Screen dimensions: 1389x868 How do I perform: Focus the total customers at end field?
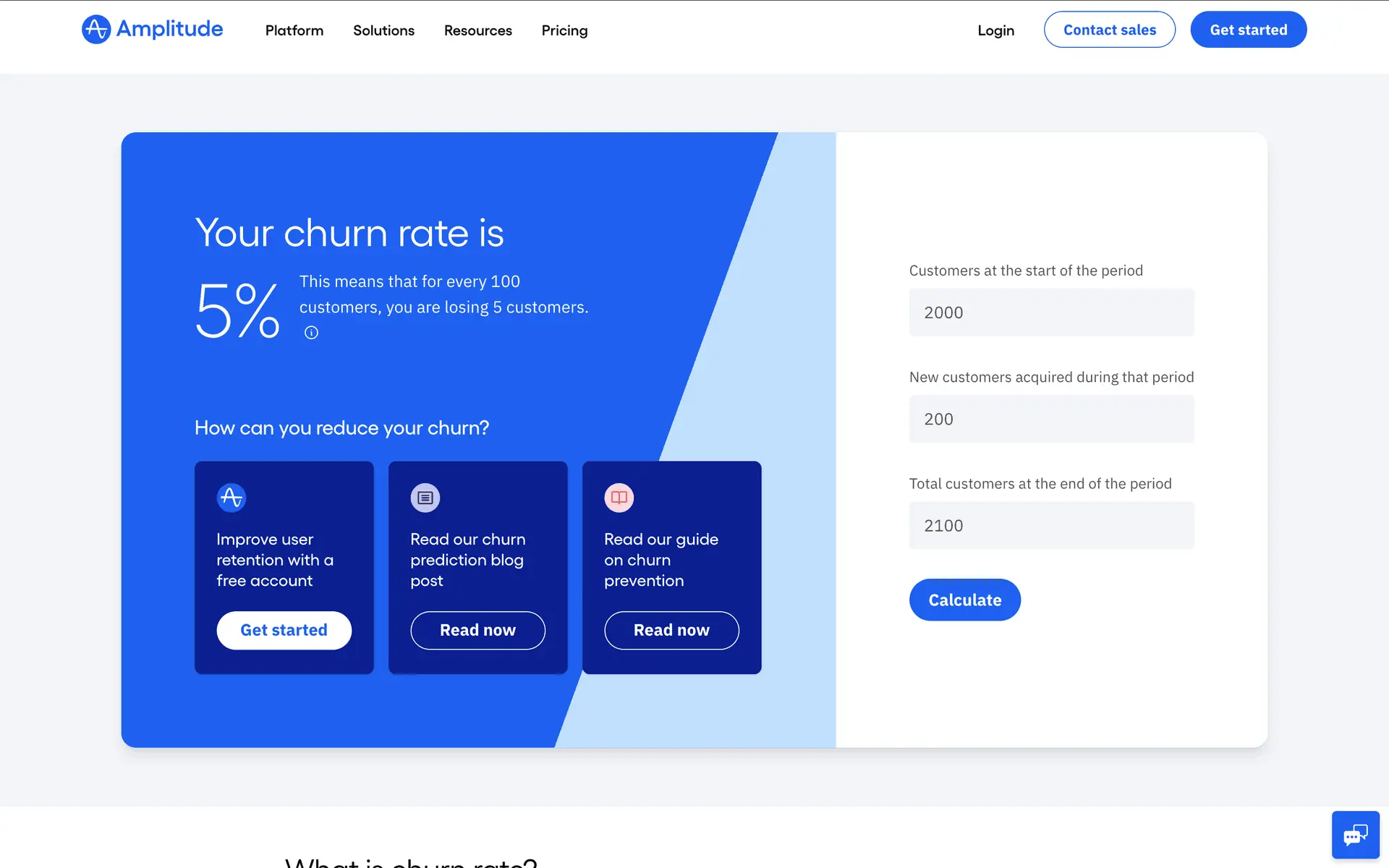tap(1052, 525)
